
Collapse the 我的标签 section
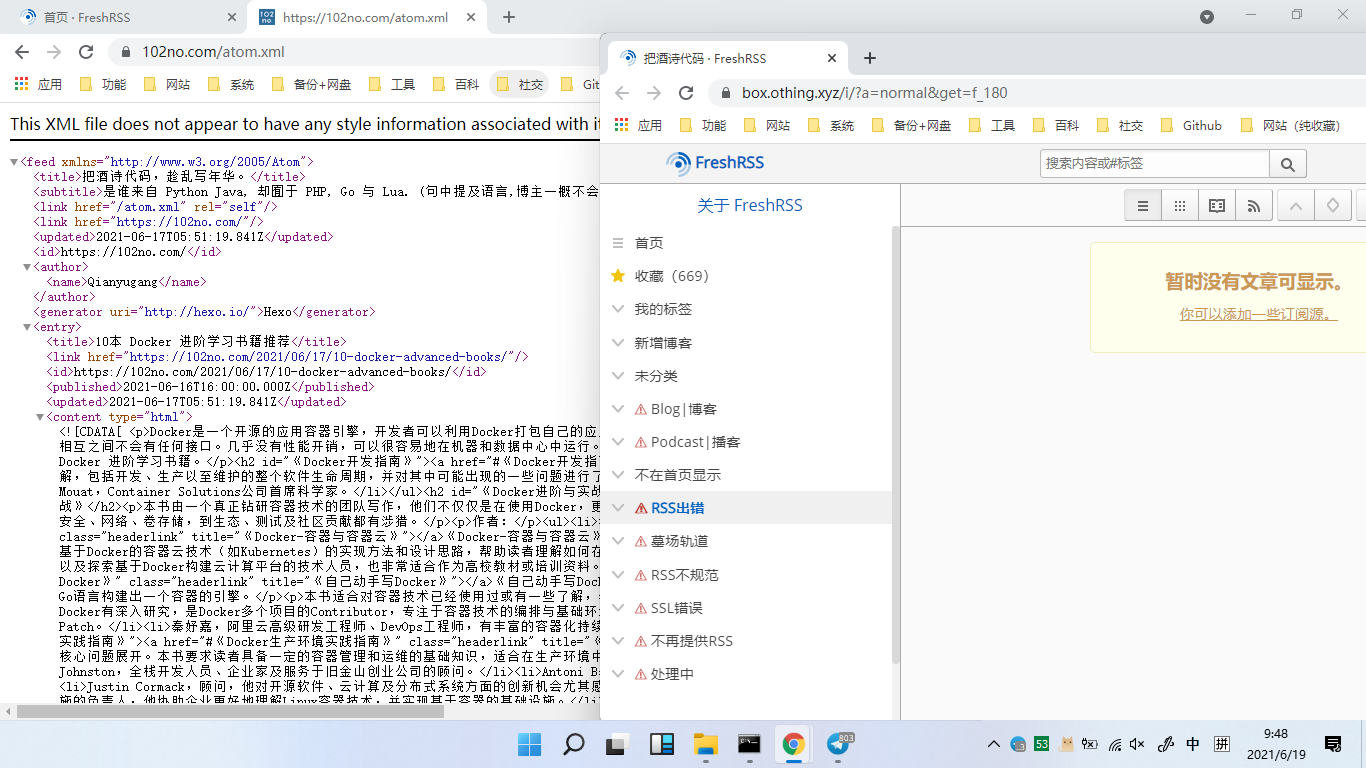pos(617,308)
